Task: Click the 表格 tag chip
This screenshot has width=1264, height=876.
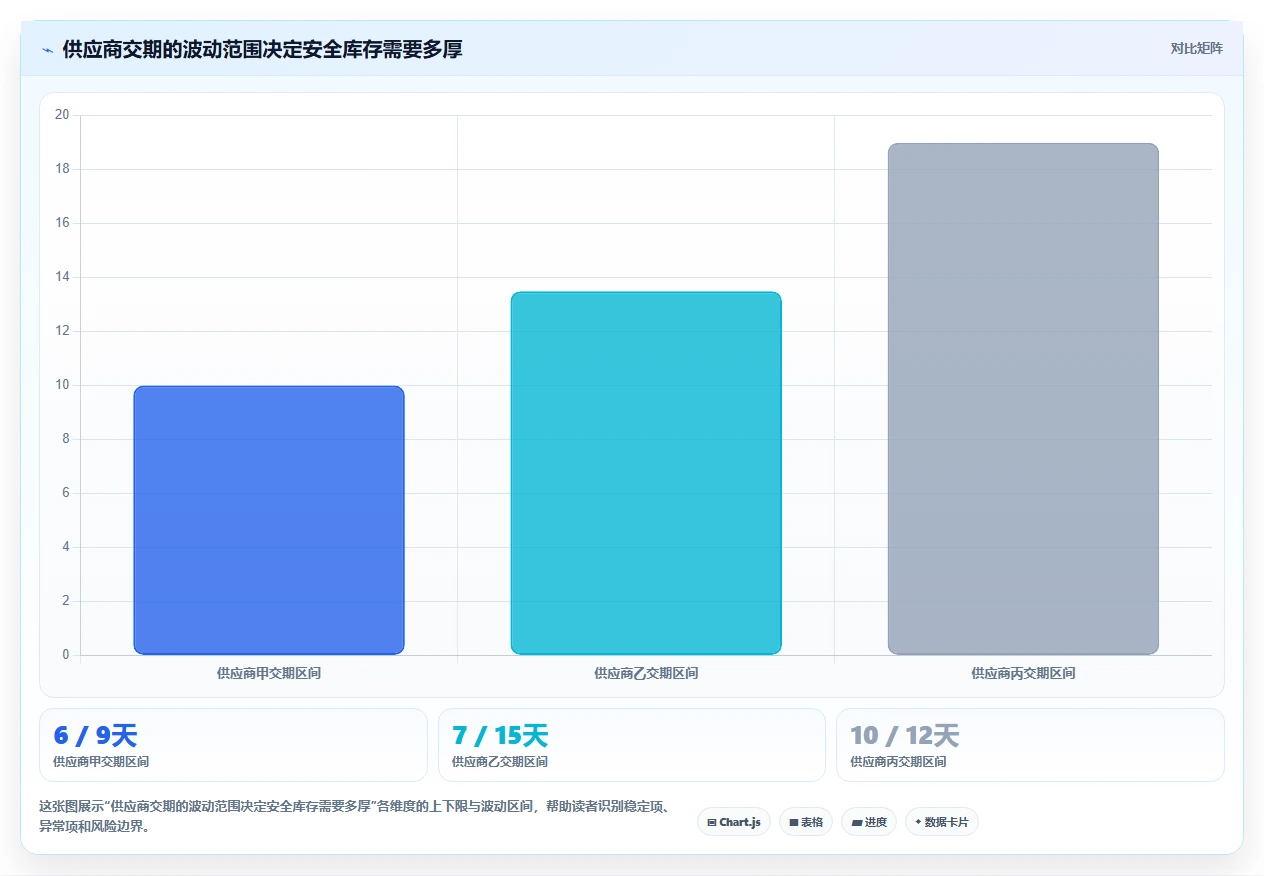Action: pyautogui.click(x=806, y=822)
